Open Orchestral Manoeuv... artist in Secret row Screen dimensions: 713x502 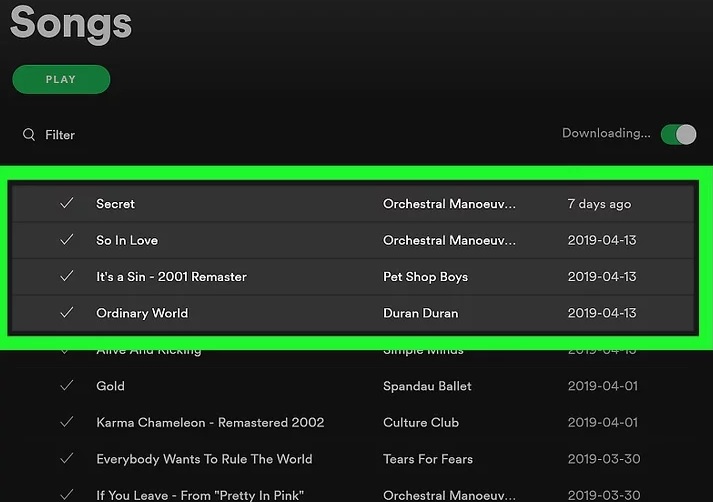coord(449,204)
